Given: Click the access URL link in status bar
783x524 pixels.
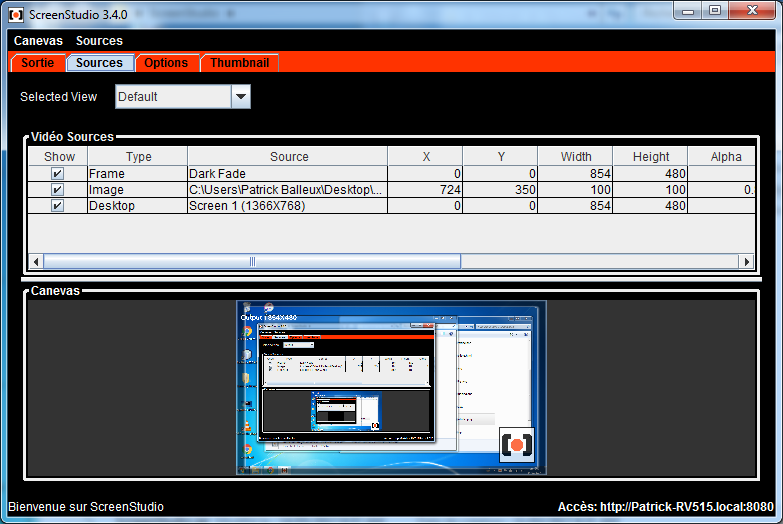Looking at the screenshot, I should (x=665, y=507).
